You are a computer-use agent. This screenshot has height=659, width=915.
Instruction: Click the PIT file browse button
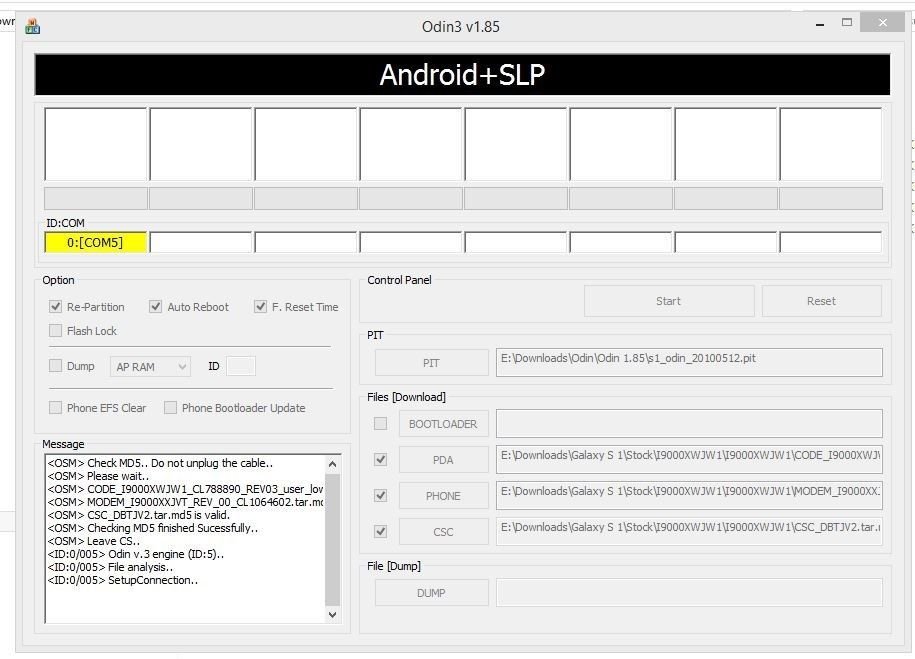[x=431, y=363]
